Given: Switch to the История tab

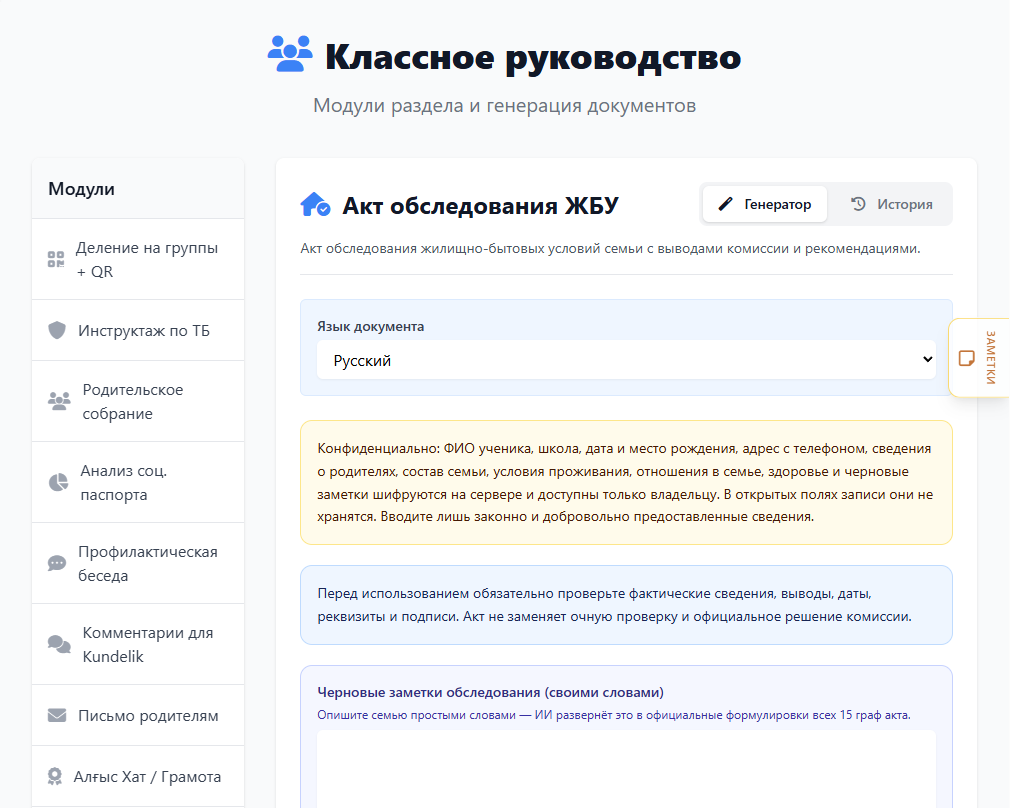Looking at the screenshot, I should (891, 204).
